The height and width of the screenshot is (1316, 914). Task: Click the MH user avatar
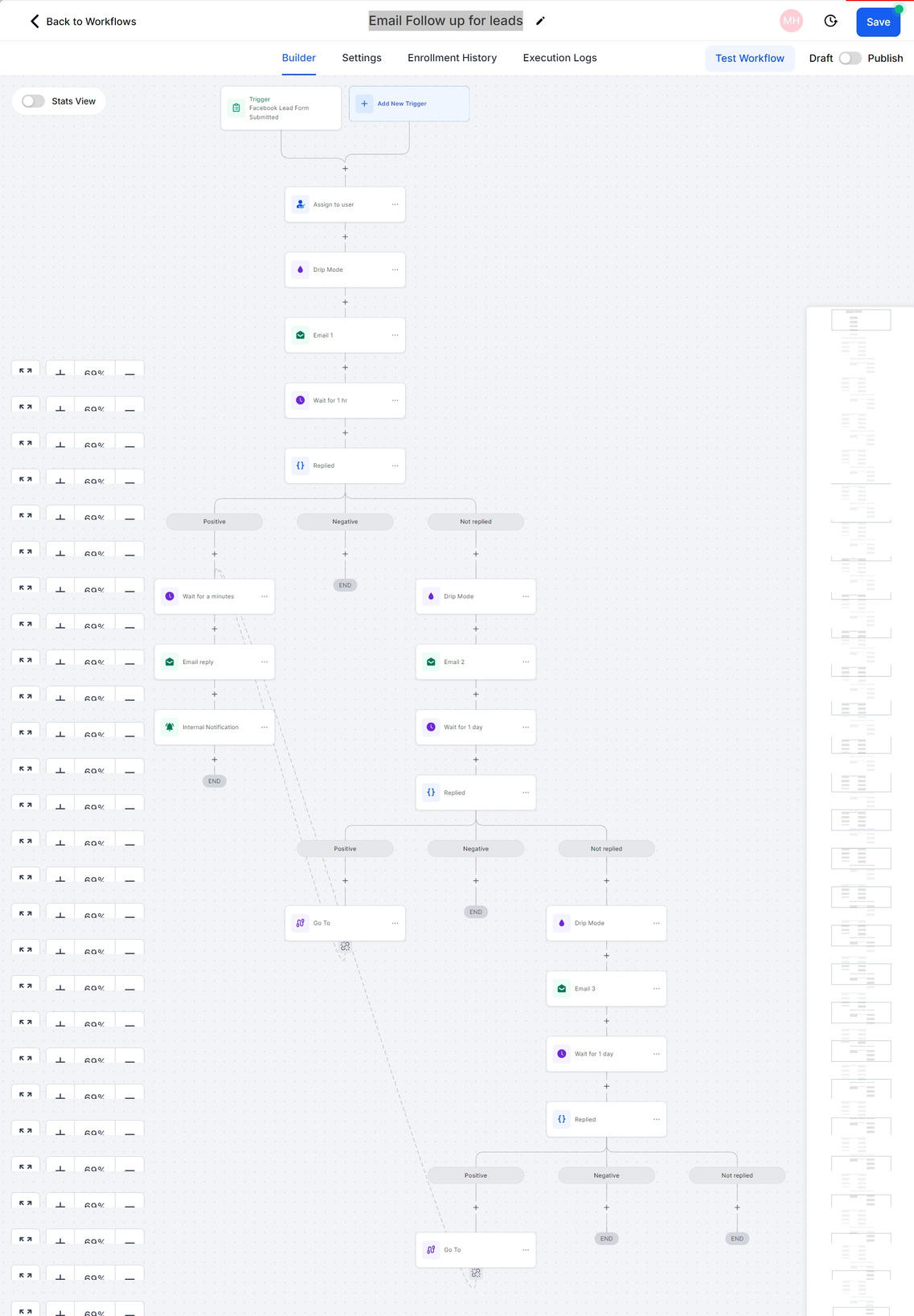pyautogui.click(x=791, y=21)
